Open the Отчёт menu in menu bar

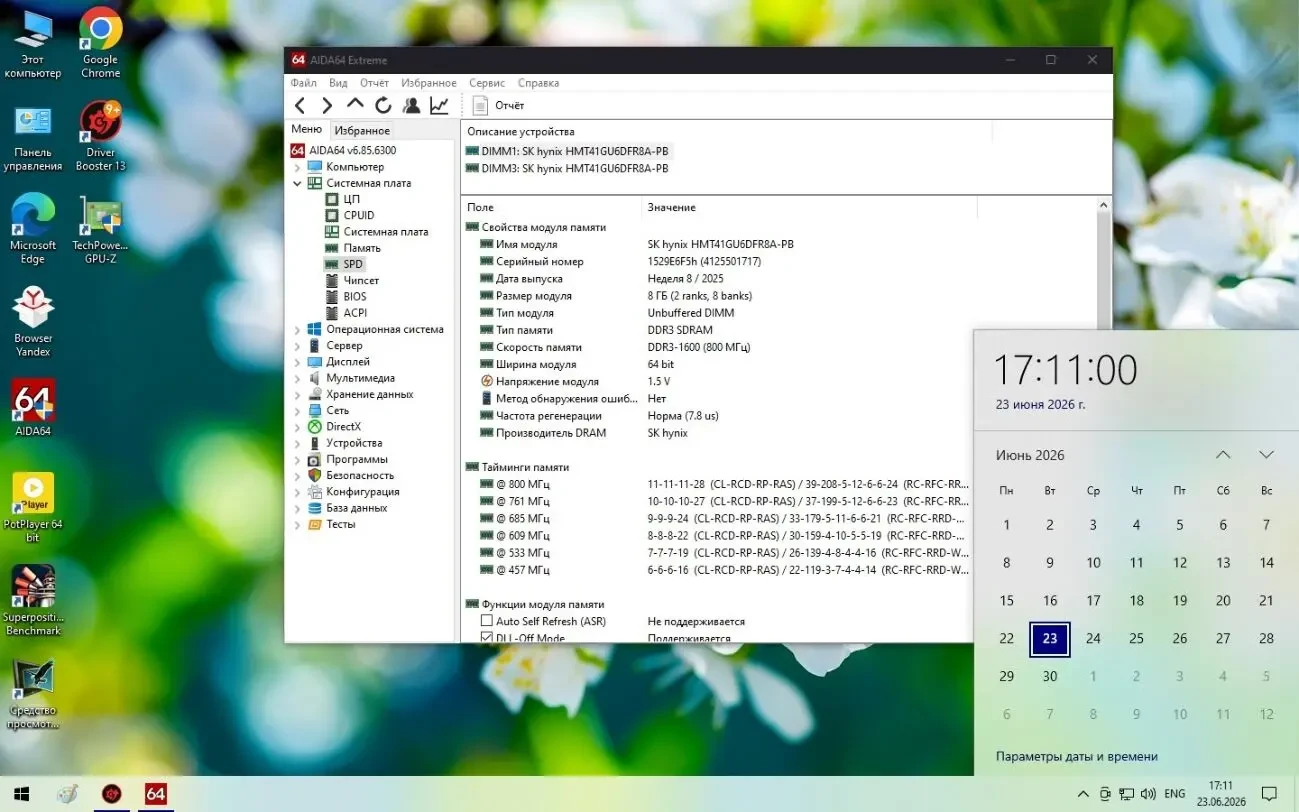pos(374,83)
